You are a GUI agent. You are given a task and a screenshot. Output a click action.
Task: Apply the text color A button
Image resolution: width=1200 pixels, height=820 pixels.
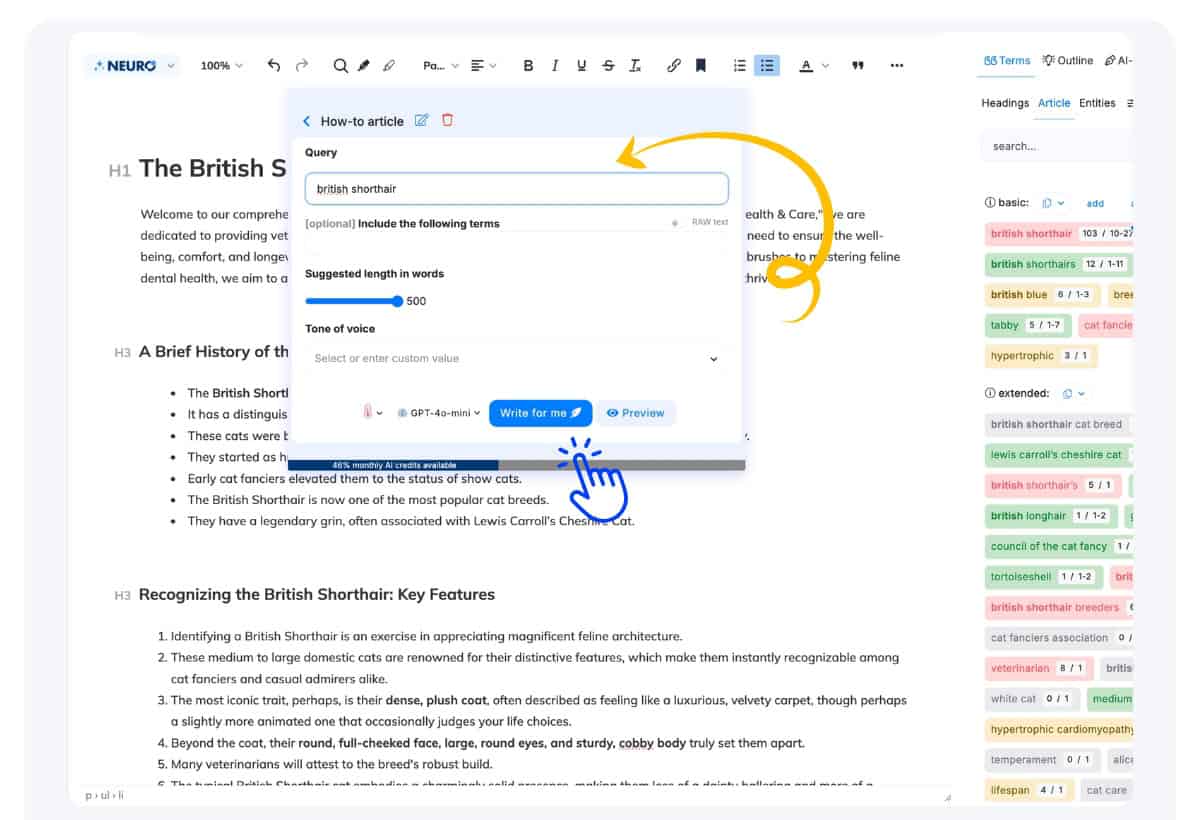tap(806, 65)
